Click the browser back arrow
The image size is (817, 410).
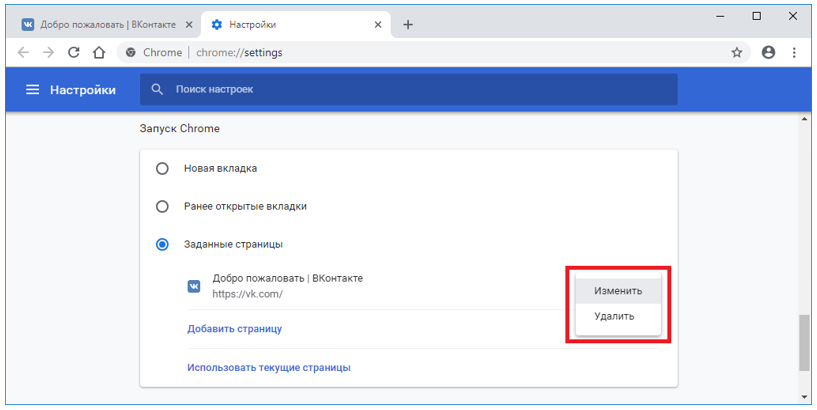point(23,53)
